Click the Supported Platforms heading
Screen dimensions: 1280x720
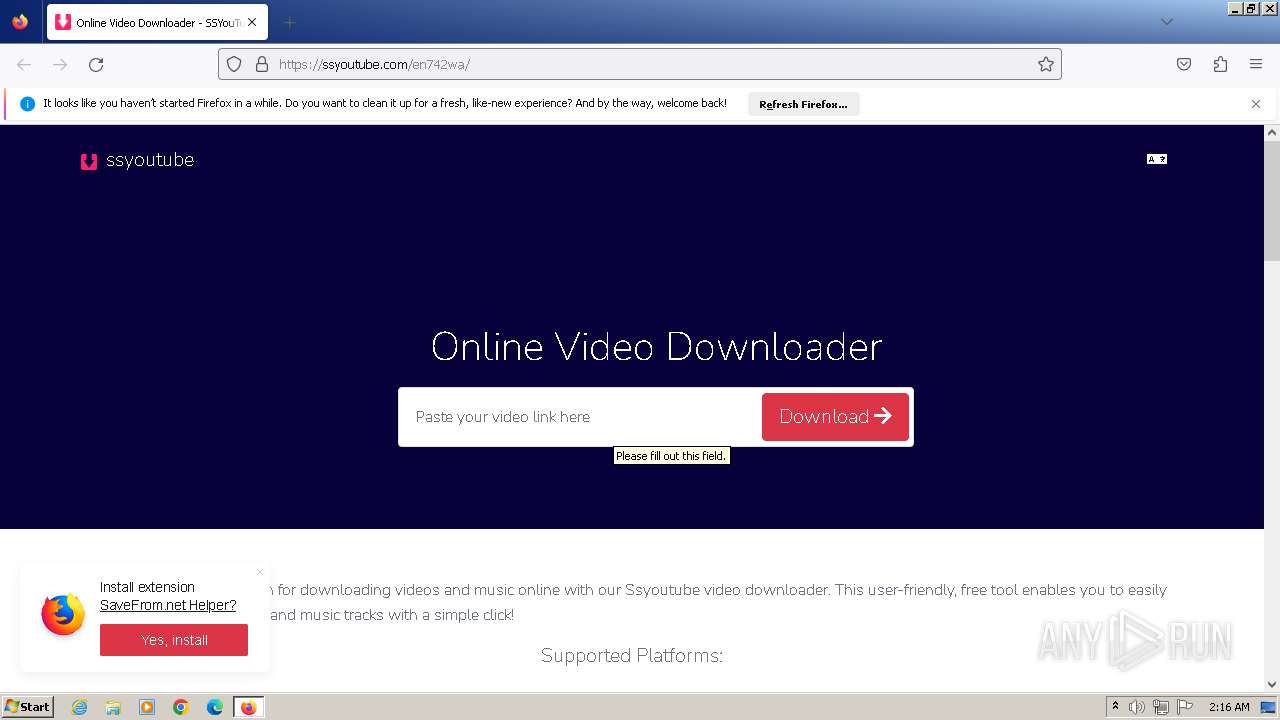click(632, 656)
